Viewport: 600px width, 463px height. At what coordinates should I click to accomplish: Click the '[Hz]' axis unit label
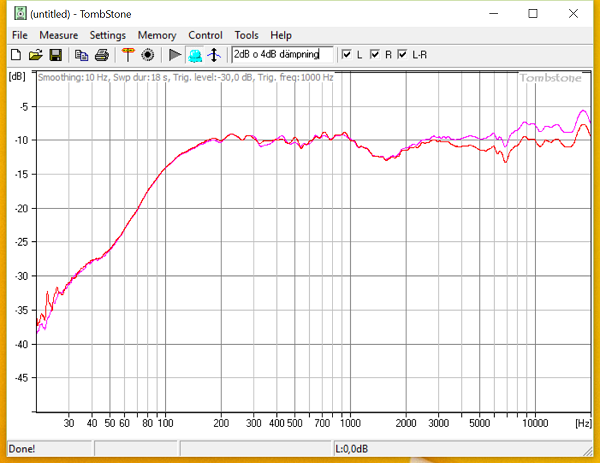pyautogui.click(x=584, y=423)
